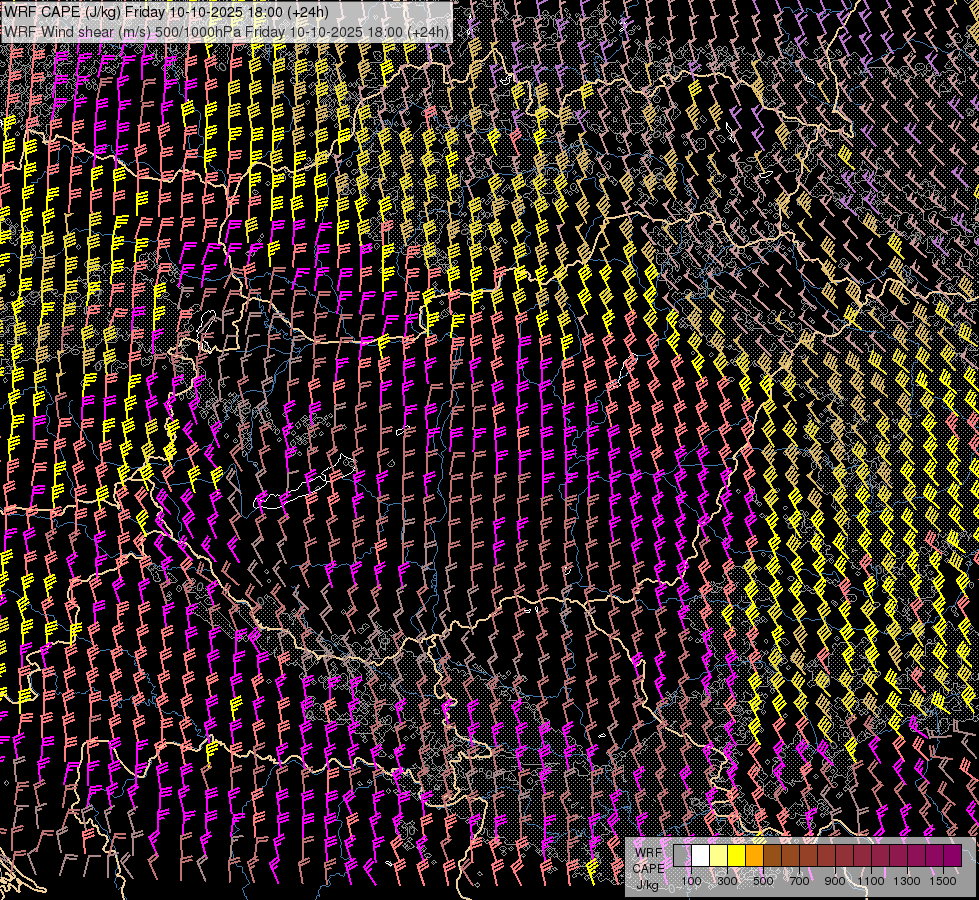
Task: Click the WRF label in the legend
Action: click(x=649, y=853)
